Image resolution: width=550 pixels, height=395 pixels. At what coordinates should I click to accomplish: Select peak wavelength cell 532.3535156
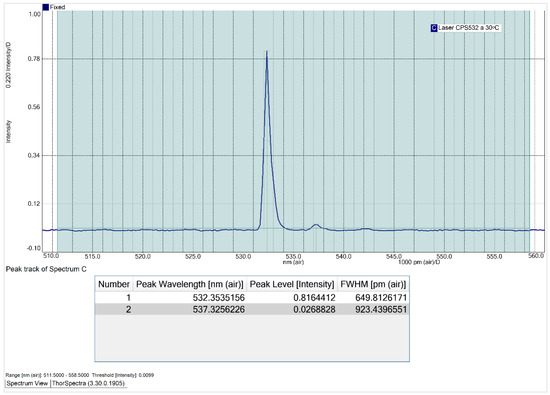pyautogui.click(x=219, y=298)
